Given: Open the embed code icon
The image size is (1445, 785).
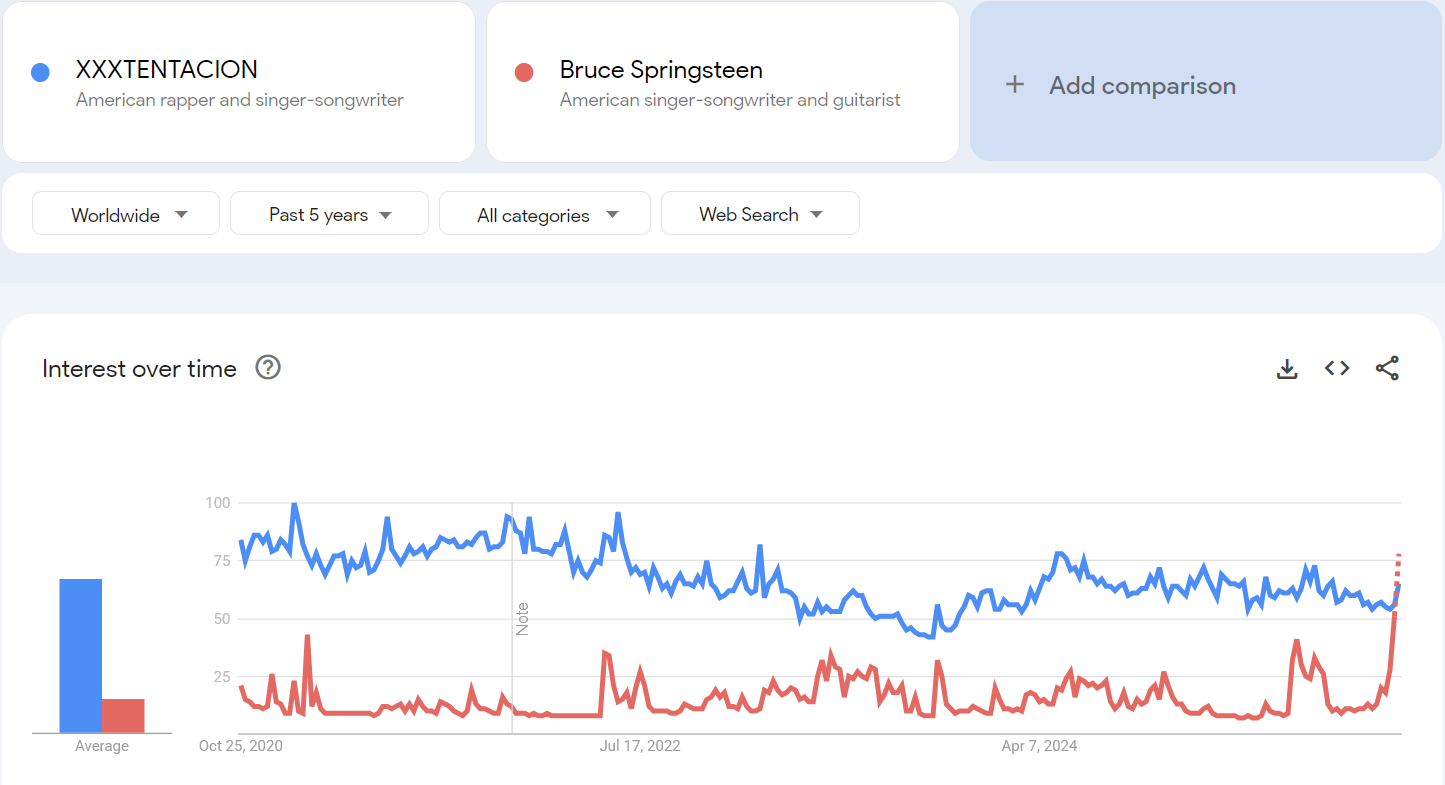Looking at the screenshot, I should pyautogui.click(x=1337, y=368).
